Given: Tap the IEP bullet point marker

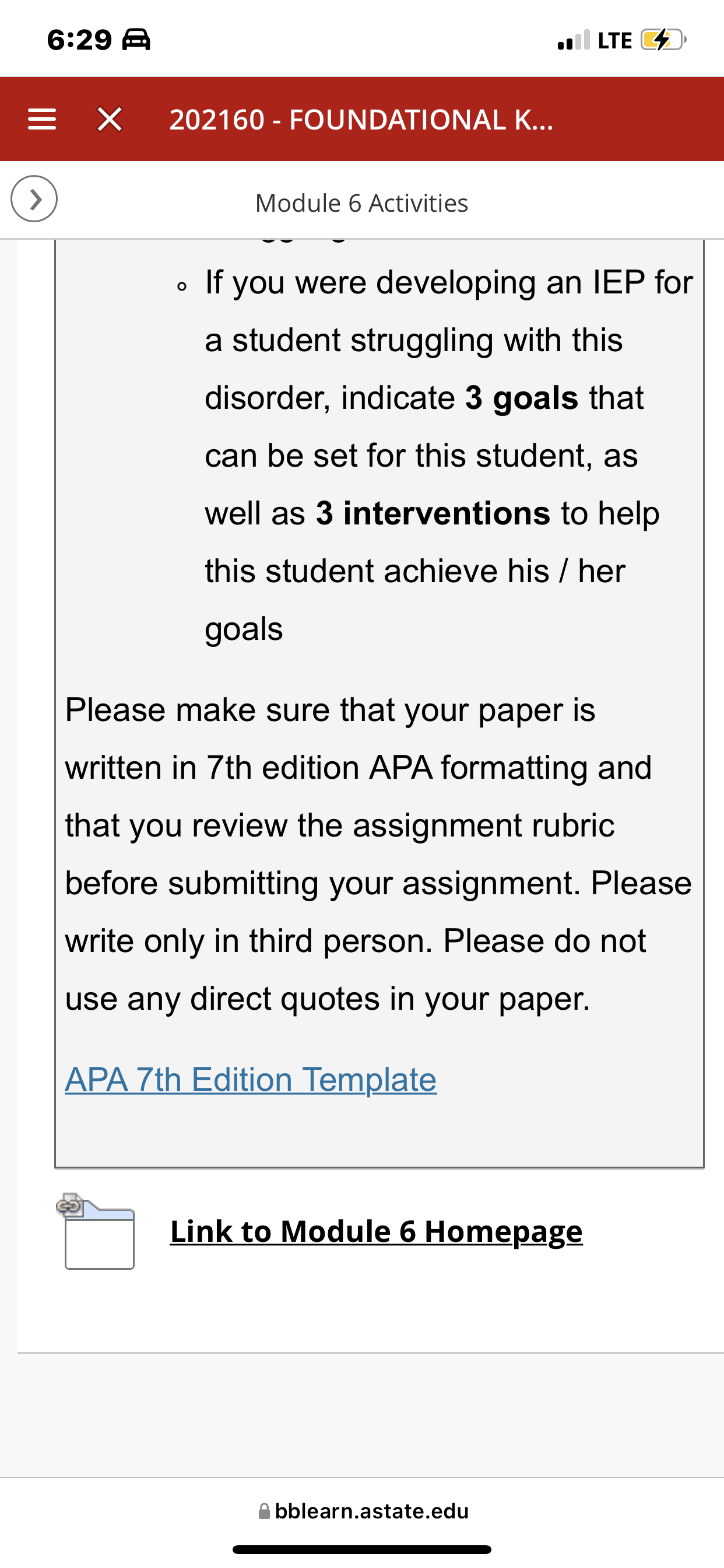Looking at the screenshot, I should [x=181, y=286].
